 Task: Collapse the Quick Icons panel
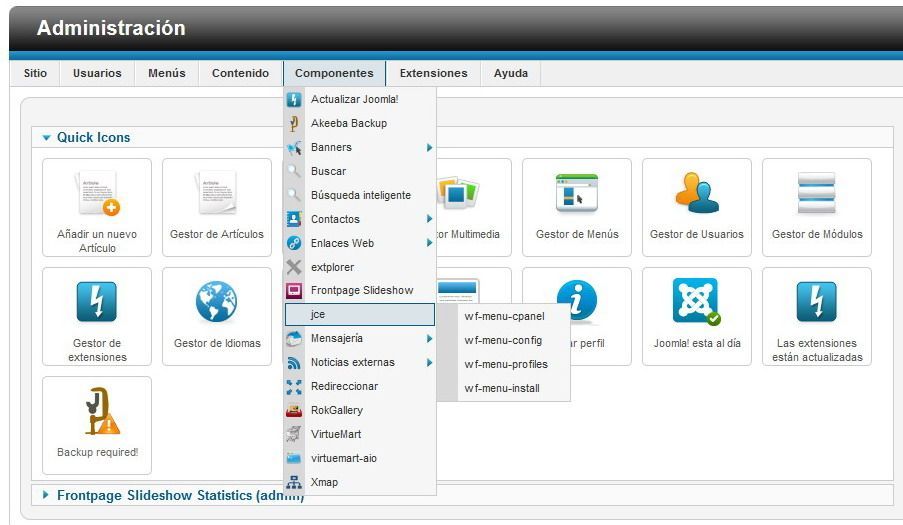point(47,138)
